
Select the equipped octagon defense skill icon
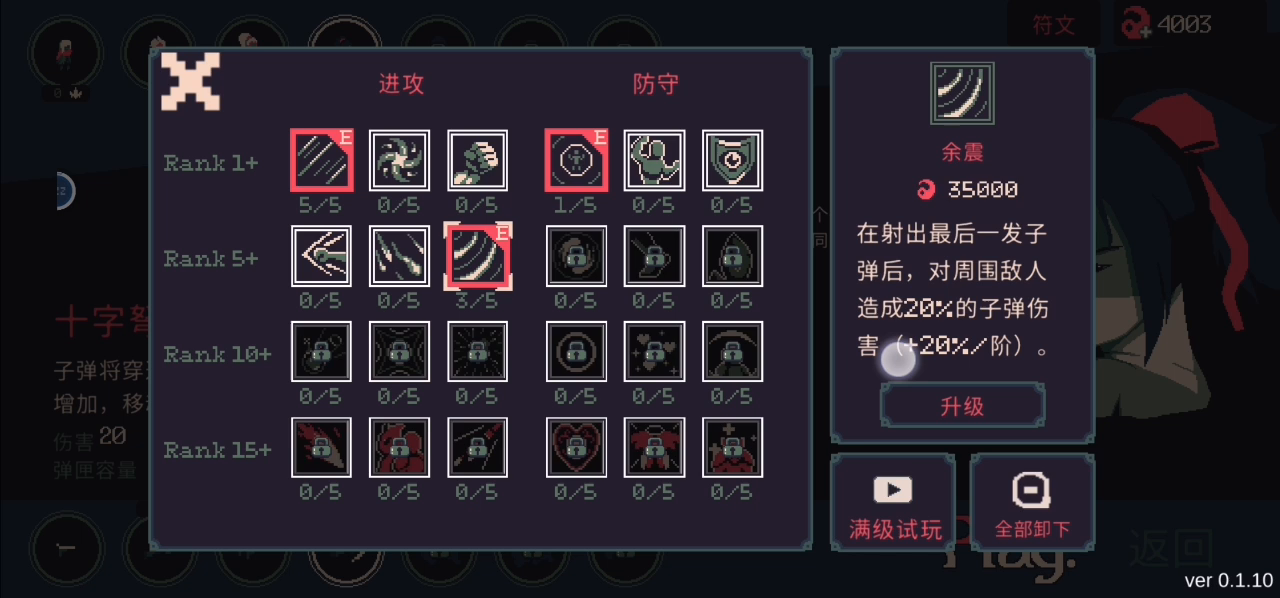577,160
